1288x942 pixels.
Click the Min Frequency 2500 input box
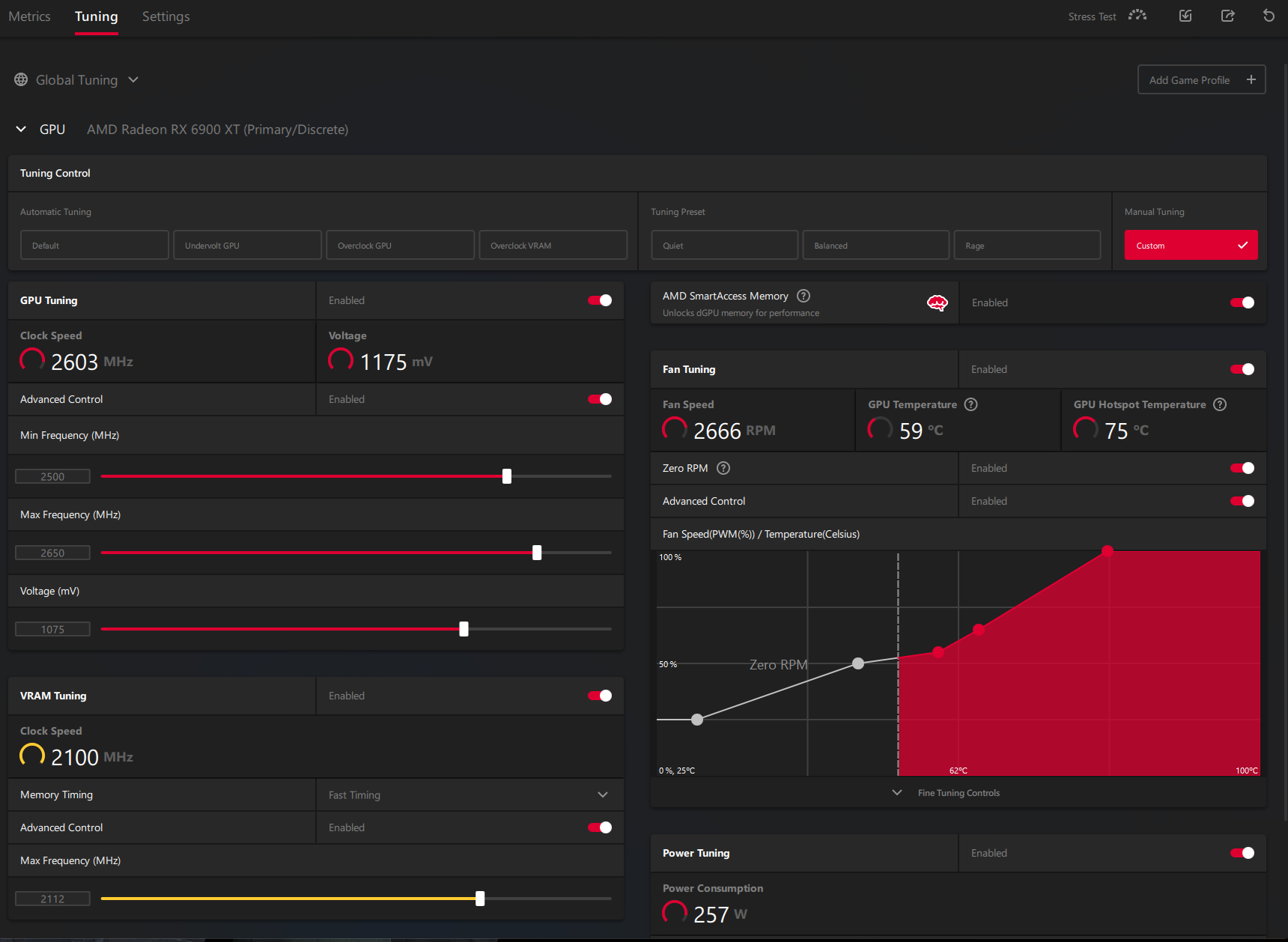click(52, 476)
